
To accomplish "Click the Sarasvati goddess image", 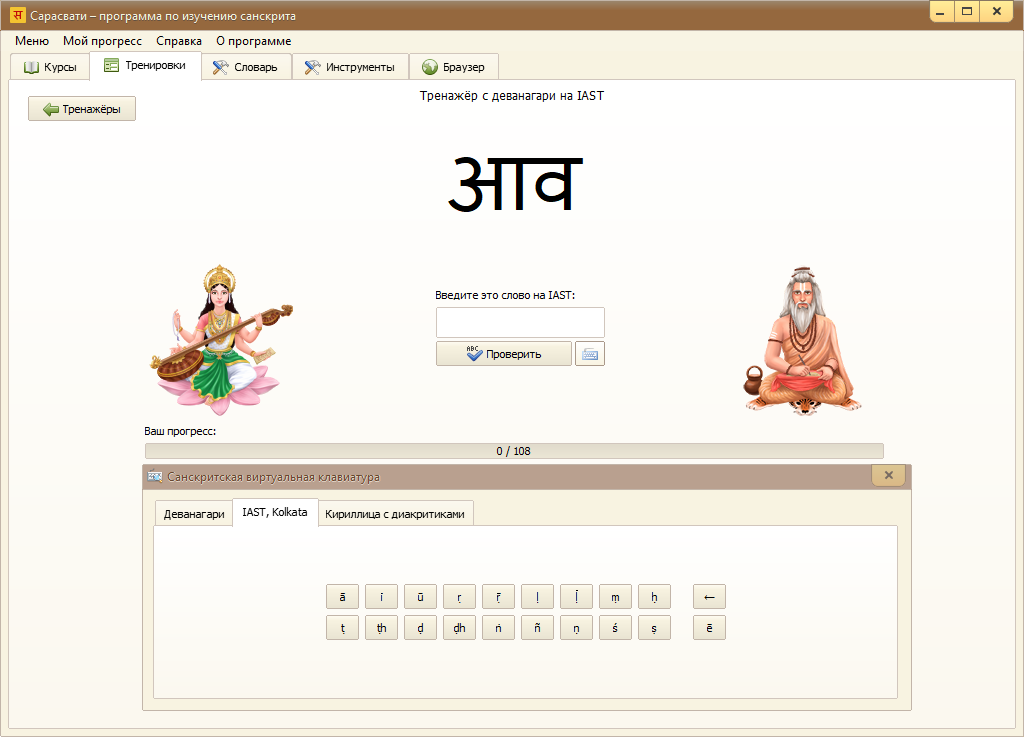I will (x=222, y=340).
